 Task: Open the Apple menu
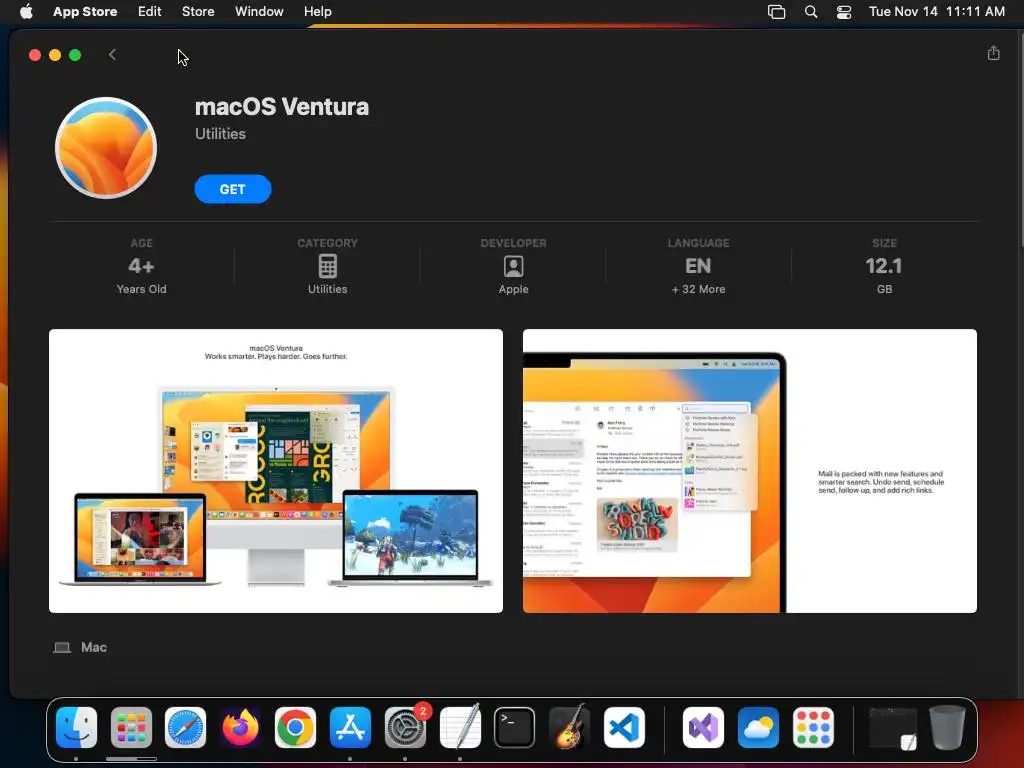[x=26, y=12]
